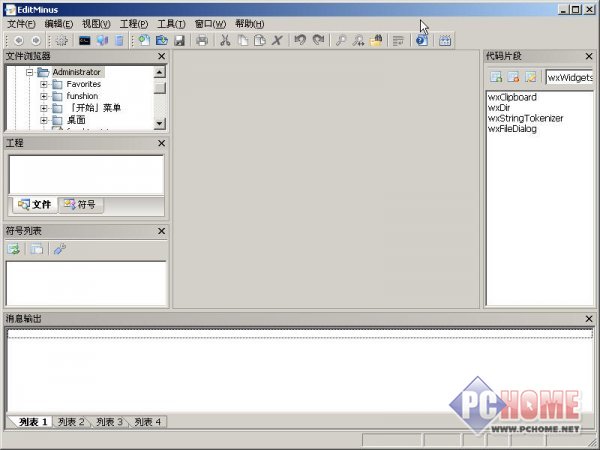Select wxStringTokenizer snippet

525,118
